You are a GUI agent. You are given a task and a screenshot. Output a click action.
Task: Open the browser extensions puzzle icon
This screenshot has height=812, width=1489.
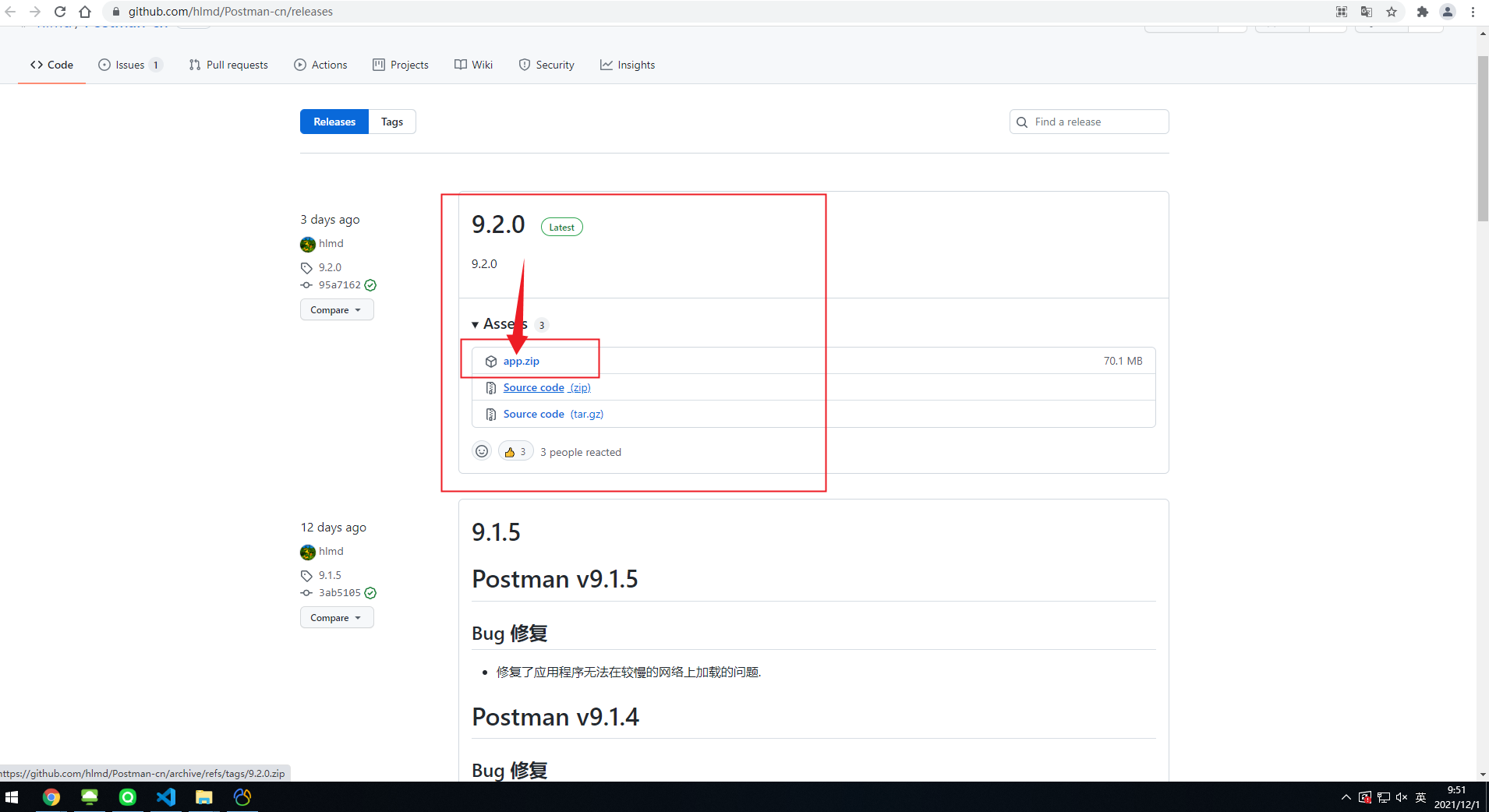1422,12
